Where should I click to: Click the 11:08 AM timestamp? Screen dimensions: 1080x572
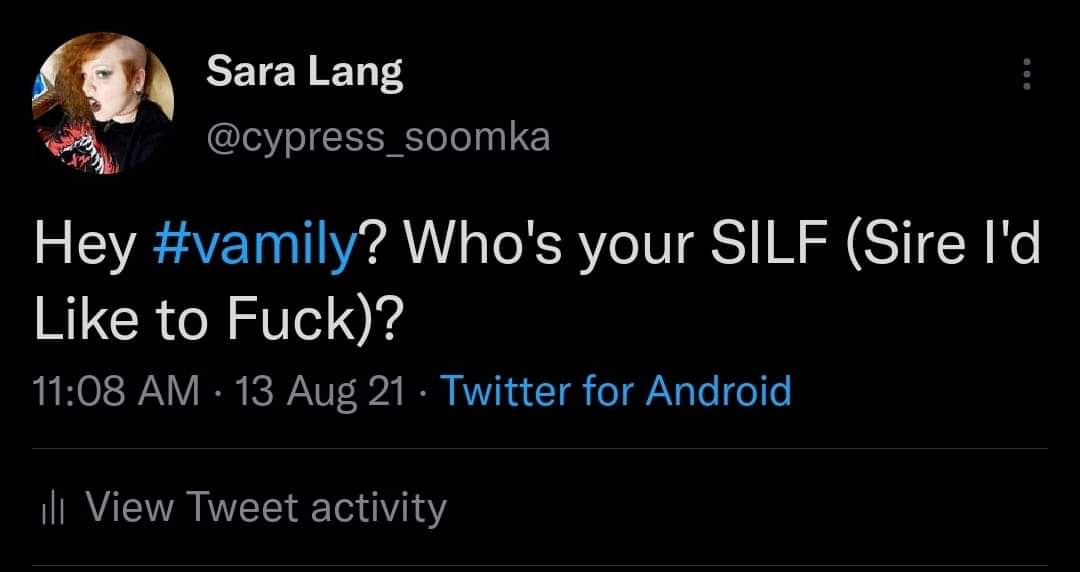[116, 390]
